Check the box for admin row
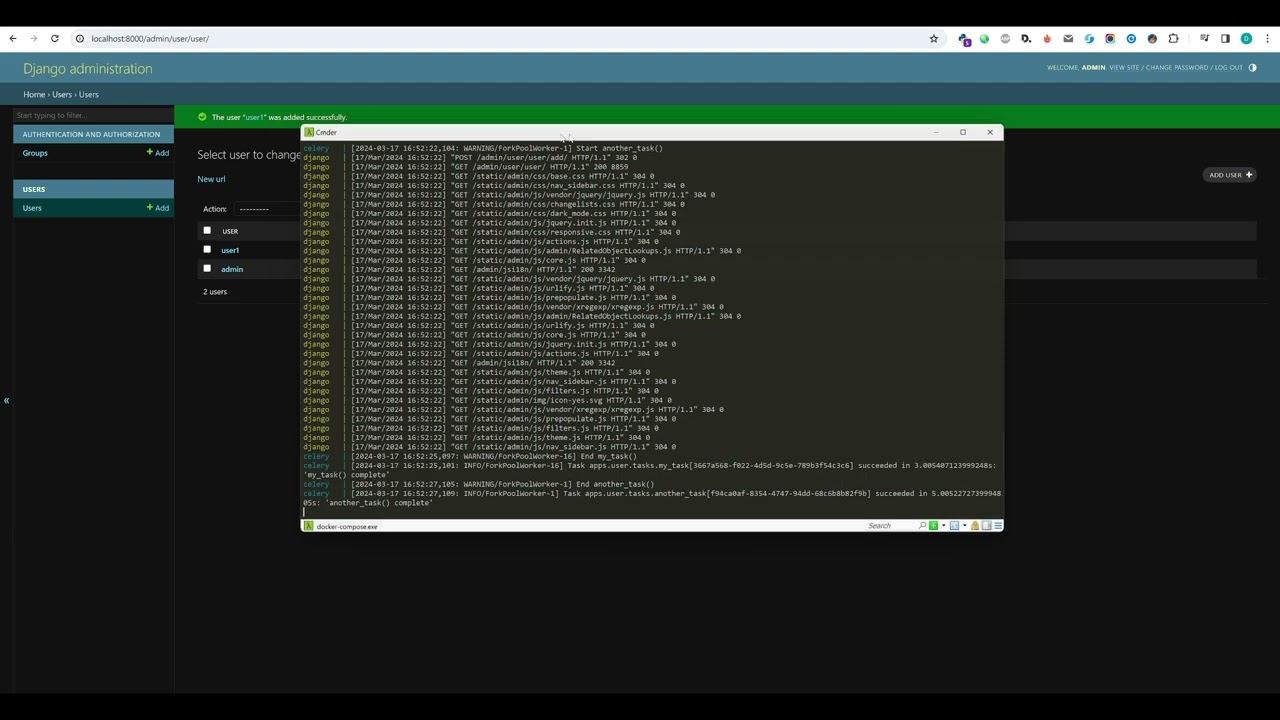The height and width of the screenshot is (720, 1280). (x=207, y=269)
